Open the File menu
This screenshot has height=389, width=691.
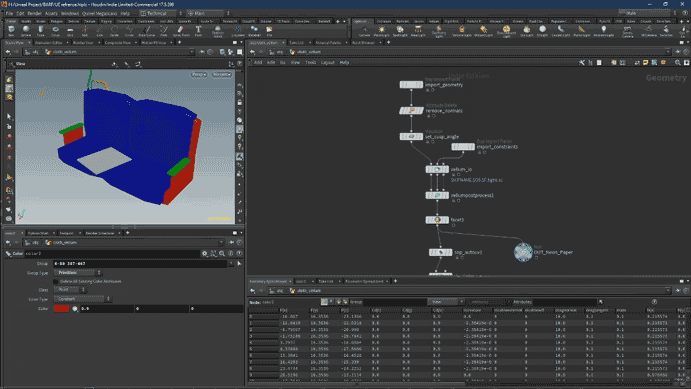point(9,13)
